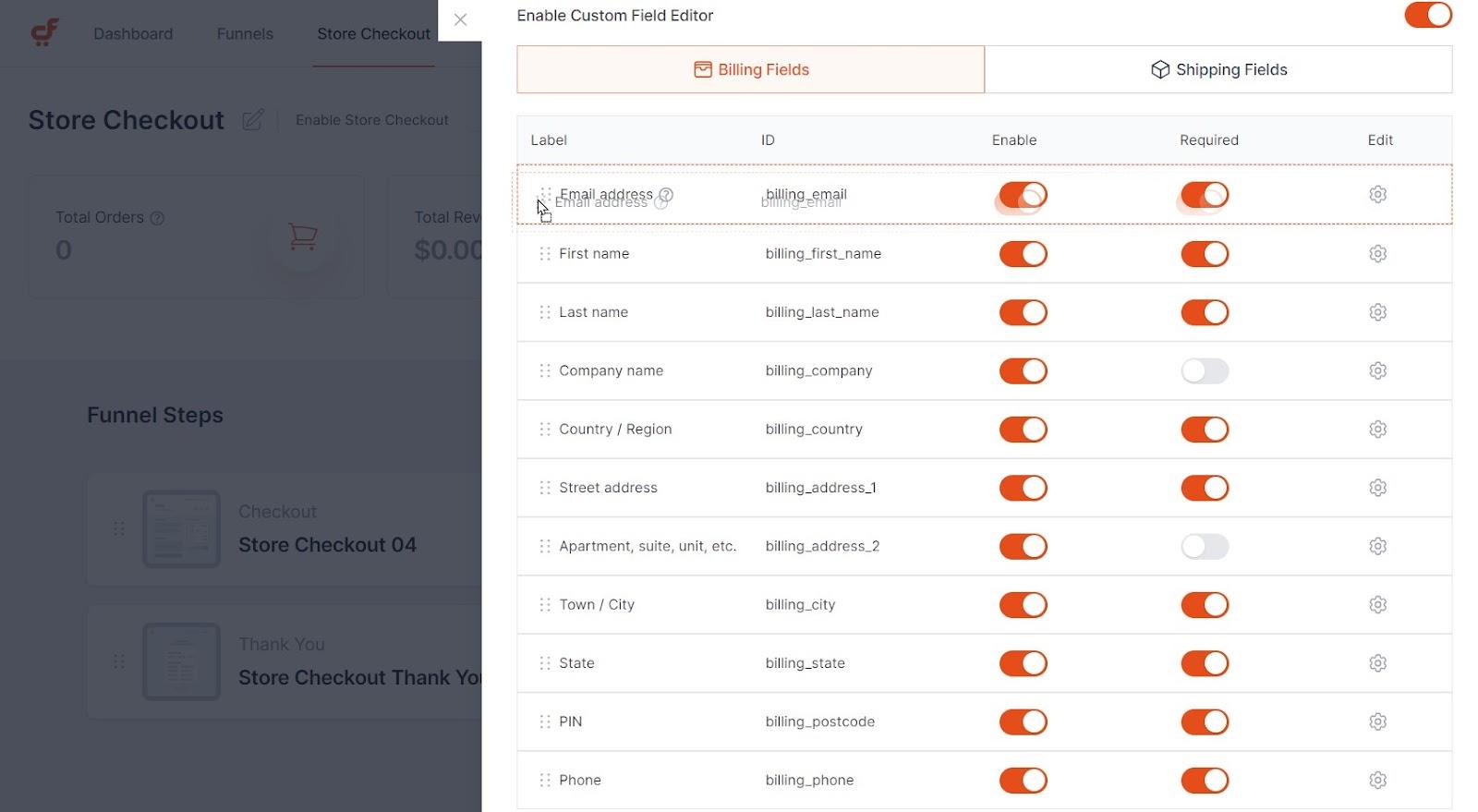Open settings gear for Country / Region field
Viewport: 1478px width, 812px height.
coord(1377,429)
